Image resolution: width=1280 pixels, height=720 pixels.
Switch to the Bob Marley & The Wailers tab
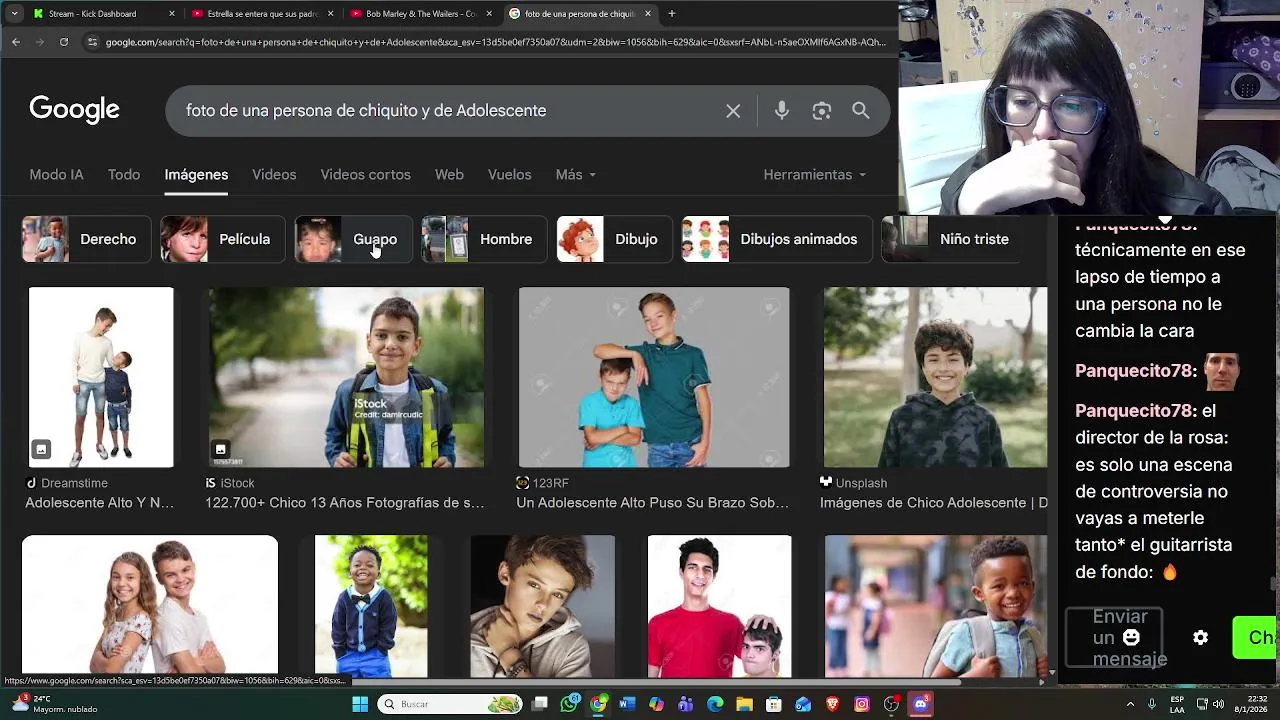420,14
